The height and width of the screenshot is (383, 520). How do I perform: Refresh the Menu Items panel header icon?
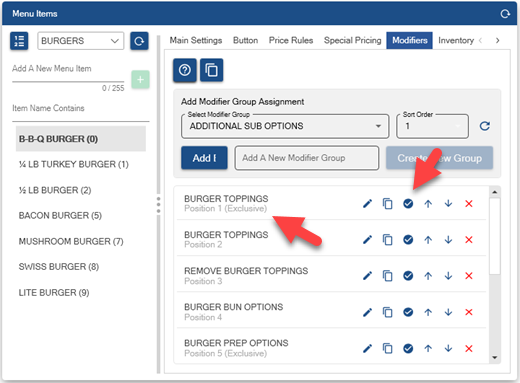[505, 14]
